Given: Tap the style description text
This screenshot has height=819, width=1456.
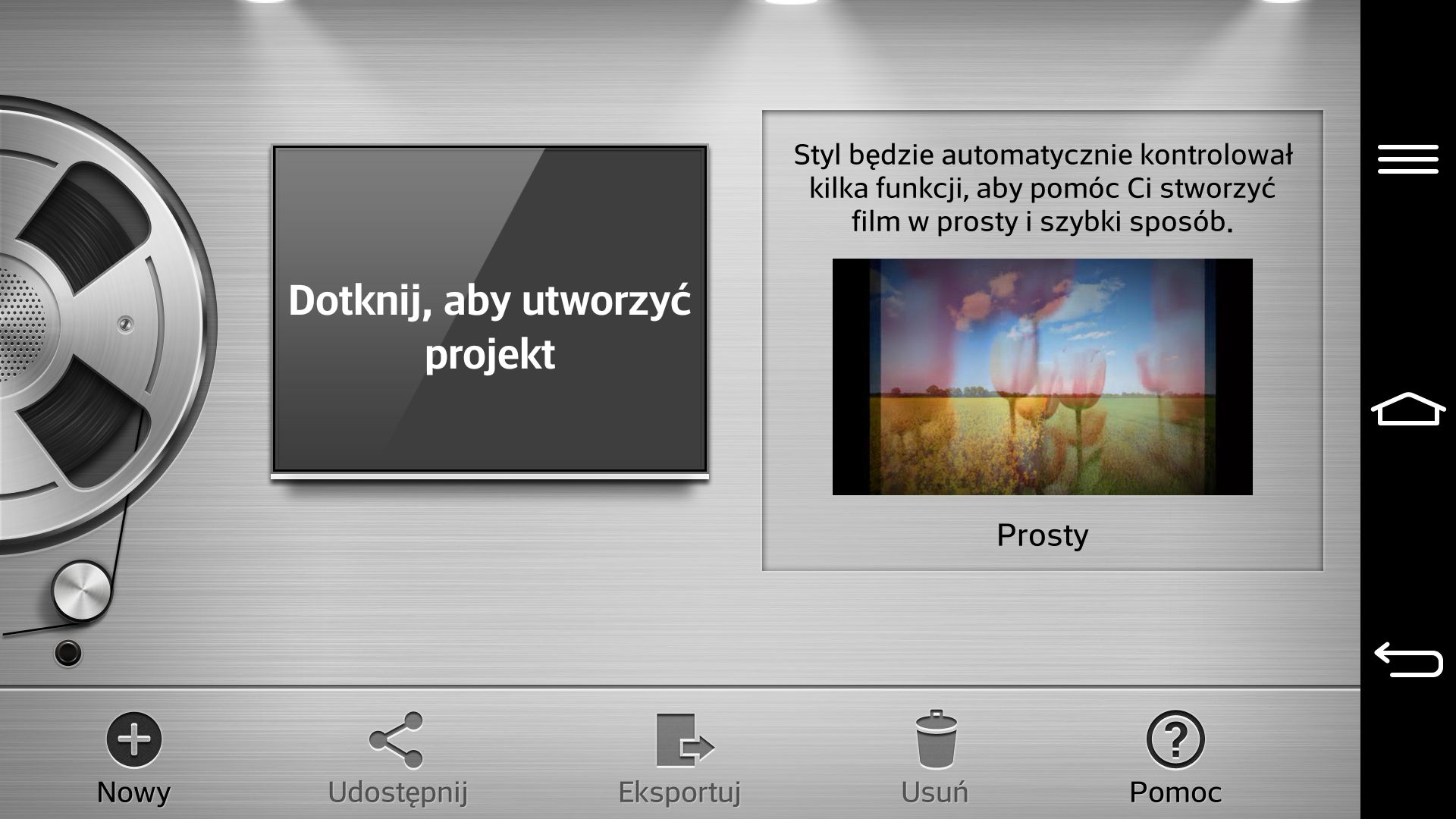Looking at the screenshot, I should [x=1042, y=188].
